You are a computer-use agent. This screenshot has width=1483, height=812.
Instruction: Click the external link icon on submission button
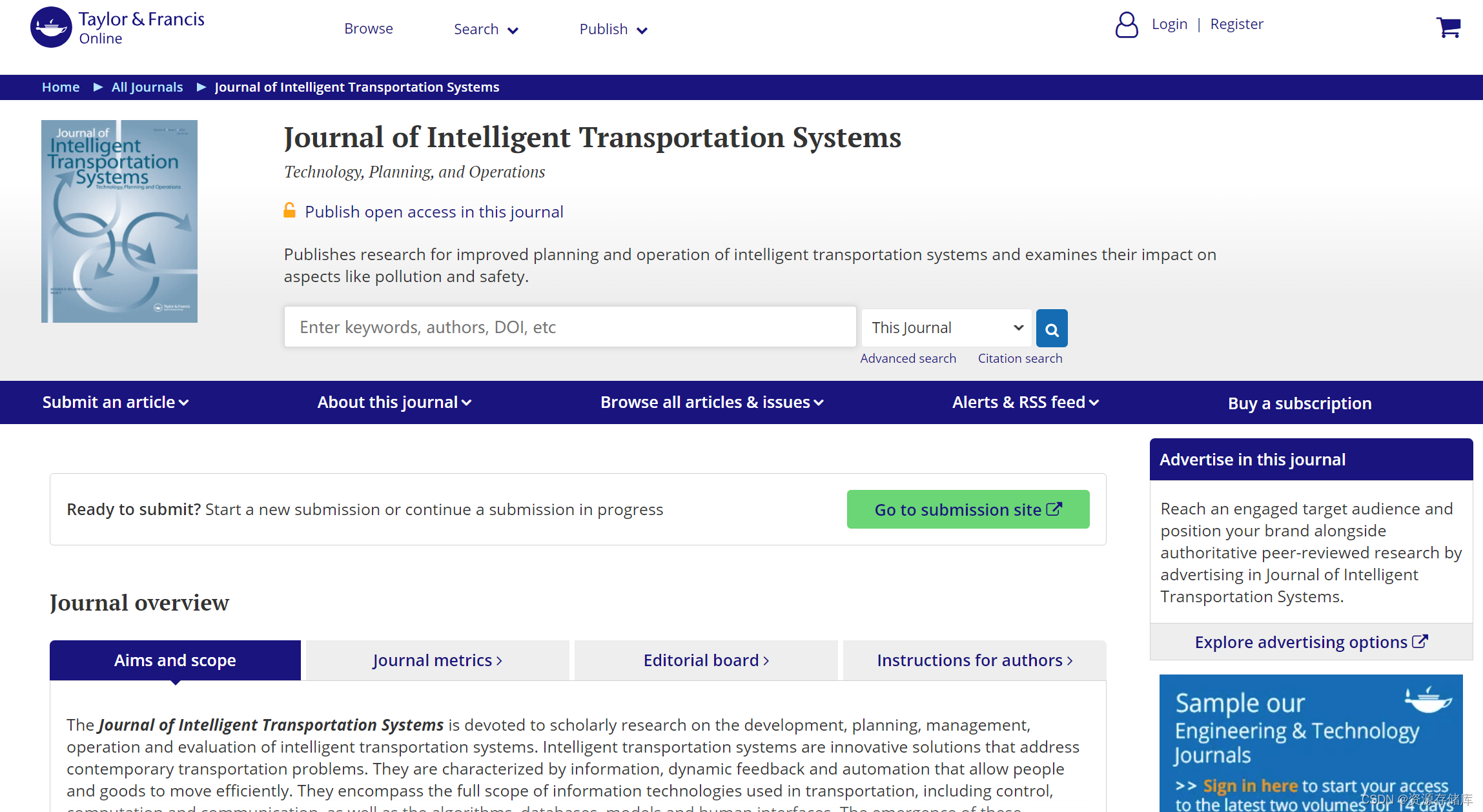coord(1054,509)
